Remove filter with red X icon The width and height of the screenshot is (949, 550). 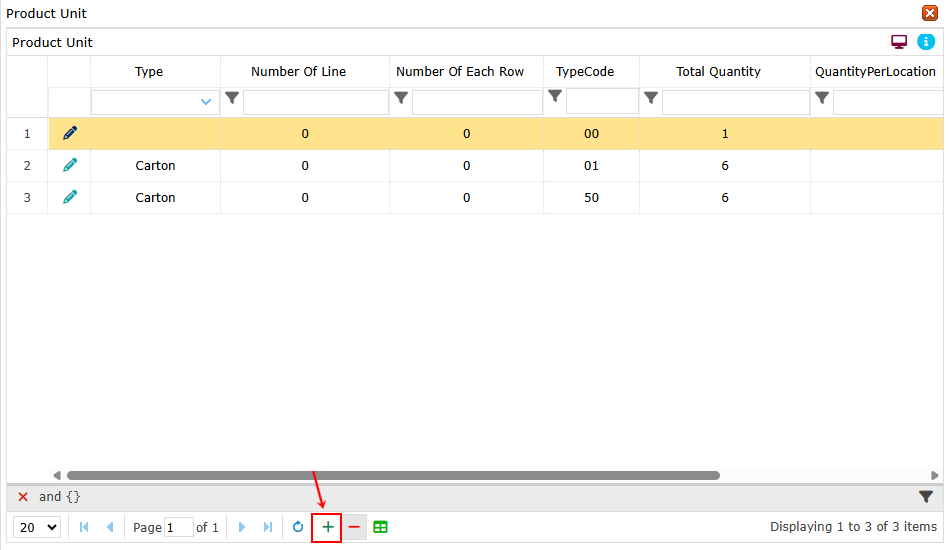tap(23, 497)
